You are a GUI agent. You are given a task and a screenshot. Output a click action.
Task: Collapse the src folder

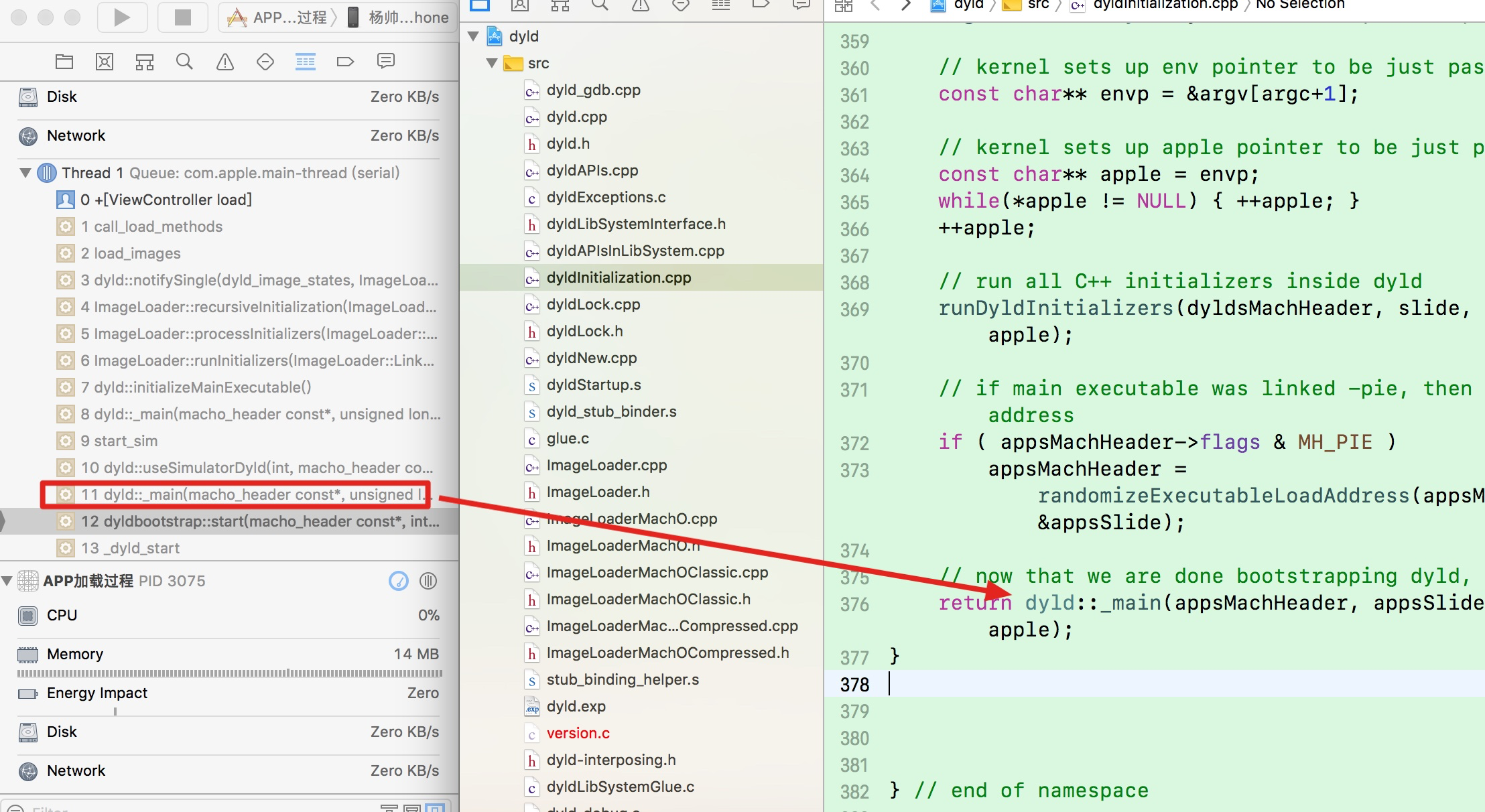click(492, 63)
